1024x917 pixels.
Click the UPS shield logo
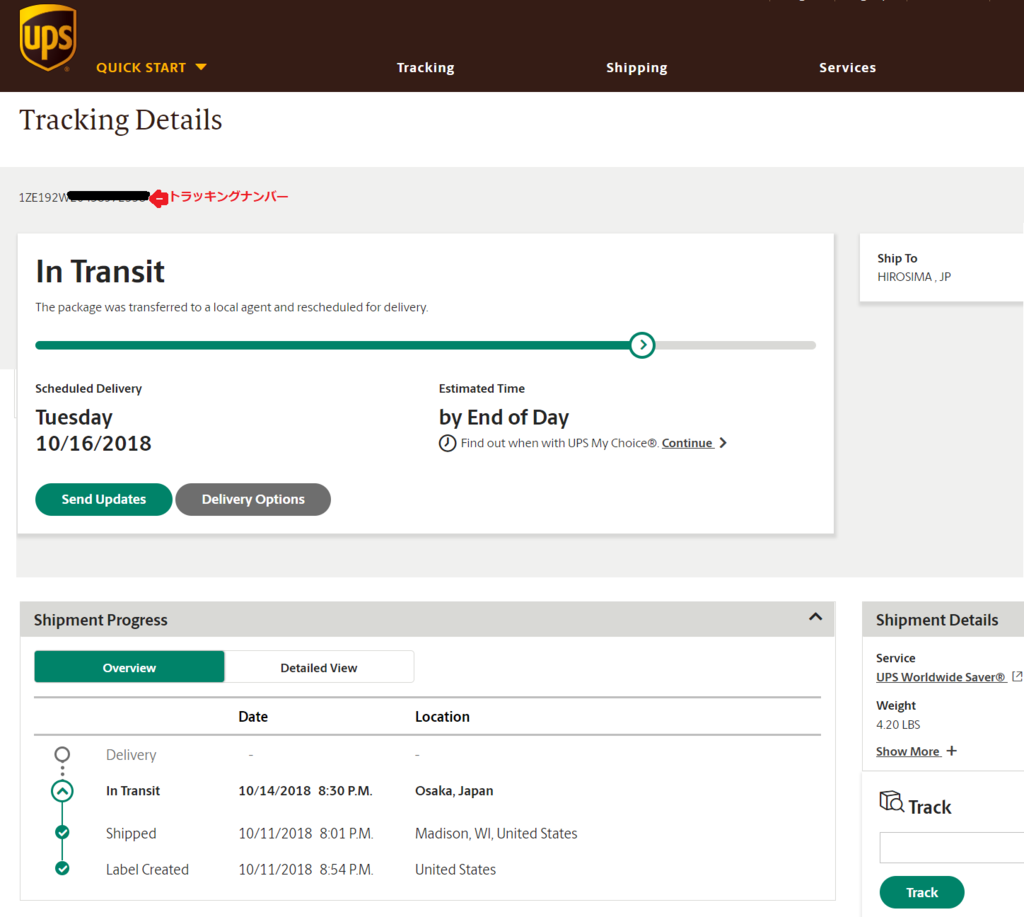[x=48, y=37]
